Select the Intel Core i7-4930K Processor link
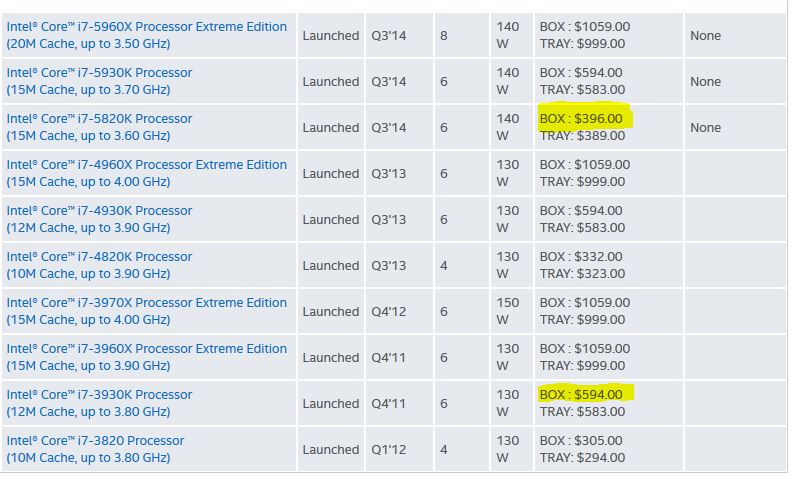 point(99,211)
